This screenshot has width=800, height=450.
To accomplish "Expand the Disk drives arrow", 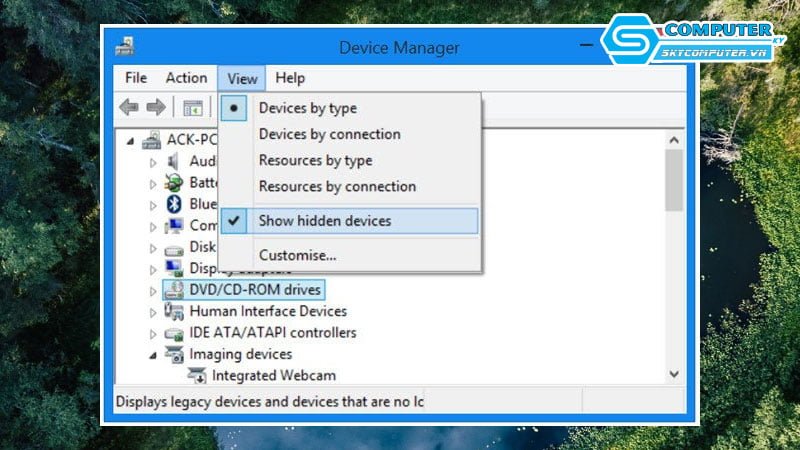I will point(153,248).
